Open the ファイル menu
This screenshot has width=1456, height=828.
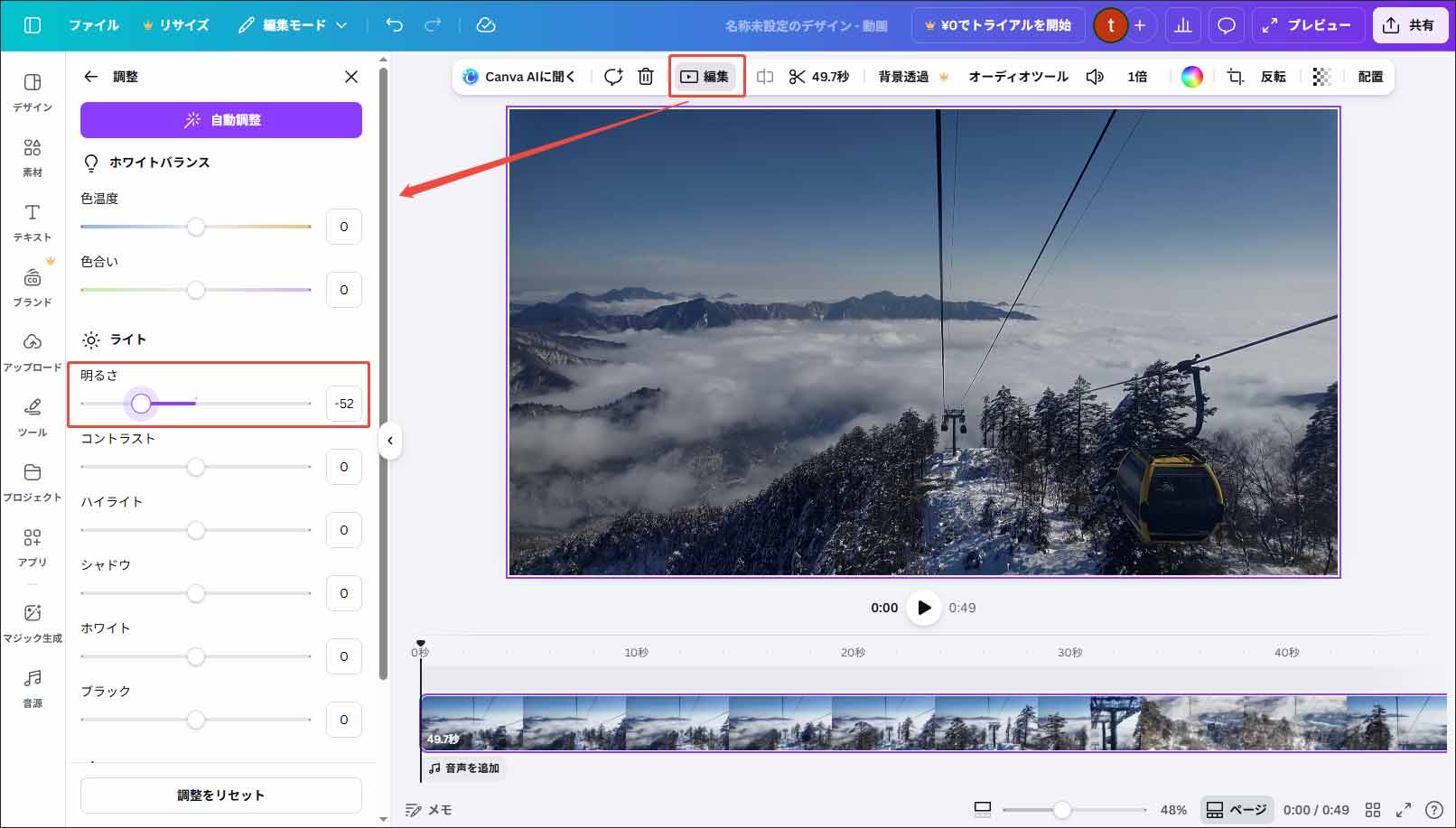point(94,25)
